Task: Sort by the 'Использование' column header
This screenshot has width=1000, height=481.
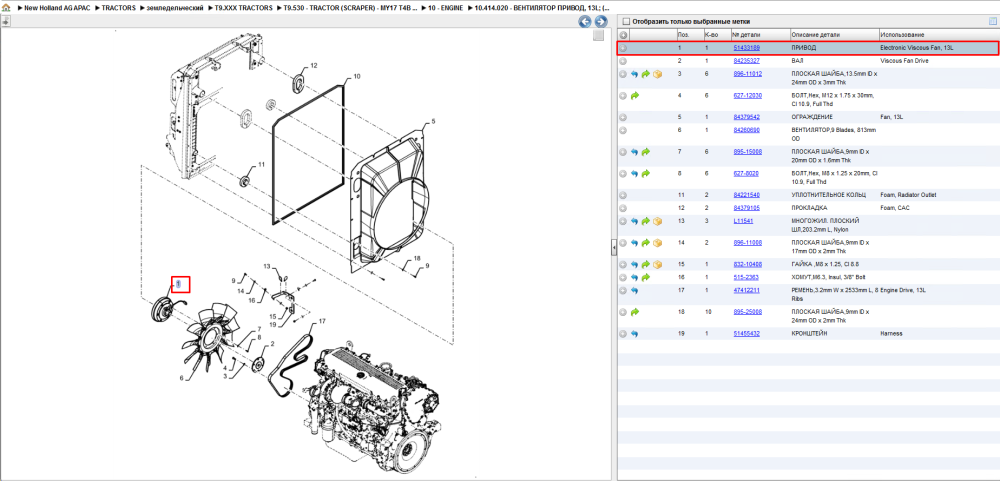Action: tap(938, 34)
